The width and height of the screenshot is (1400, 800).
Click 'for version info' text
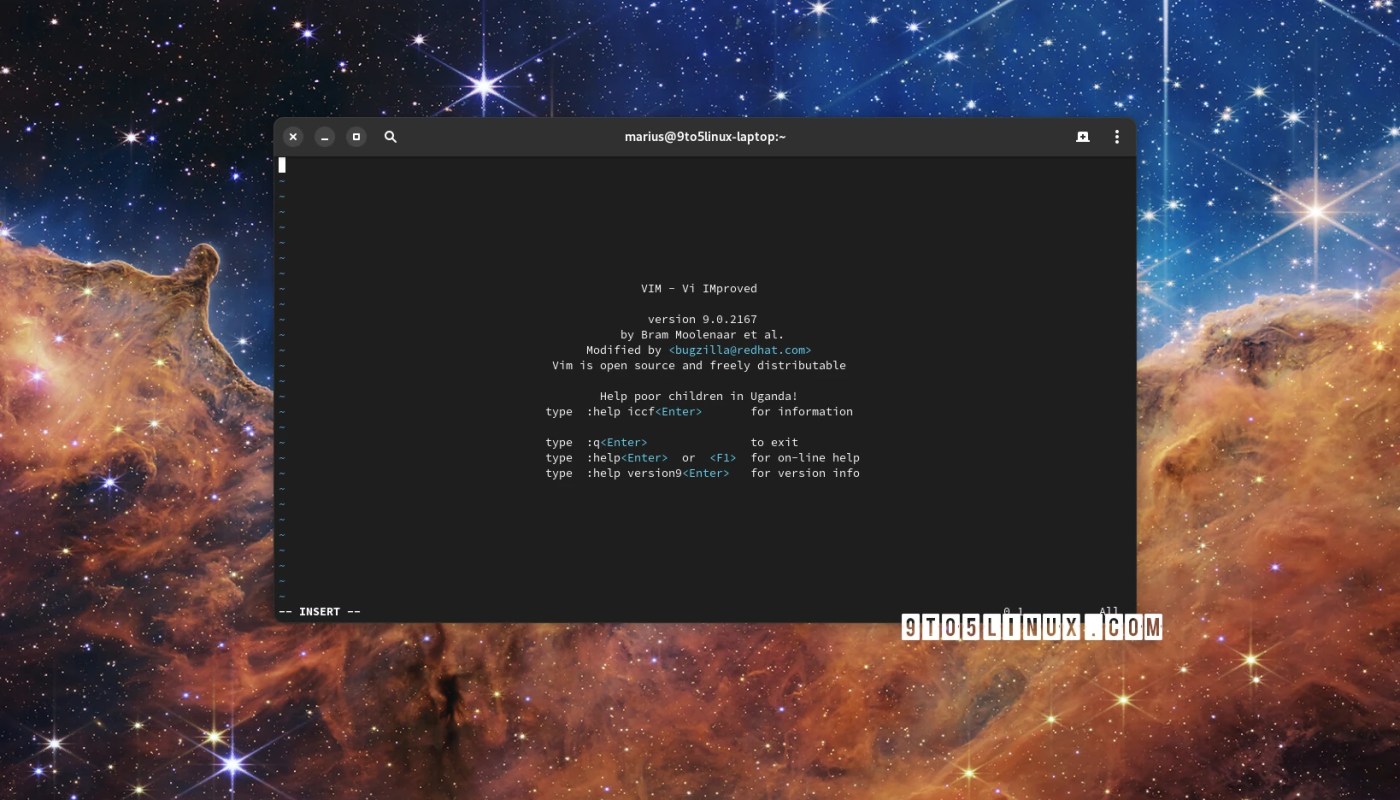click(x=805, y=473)
